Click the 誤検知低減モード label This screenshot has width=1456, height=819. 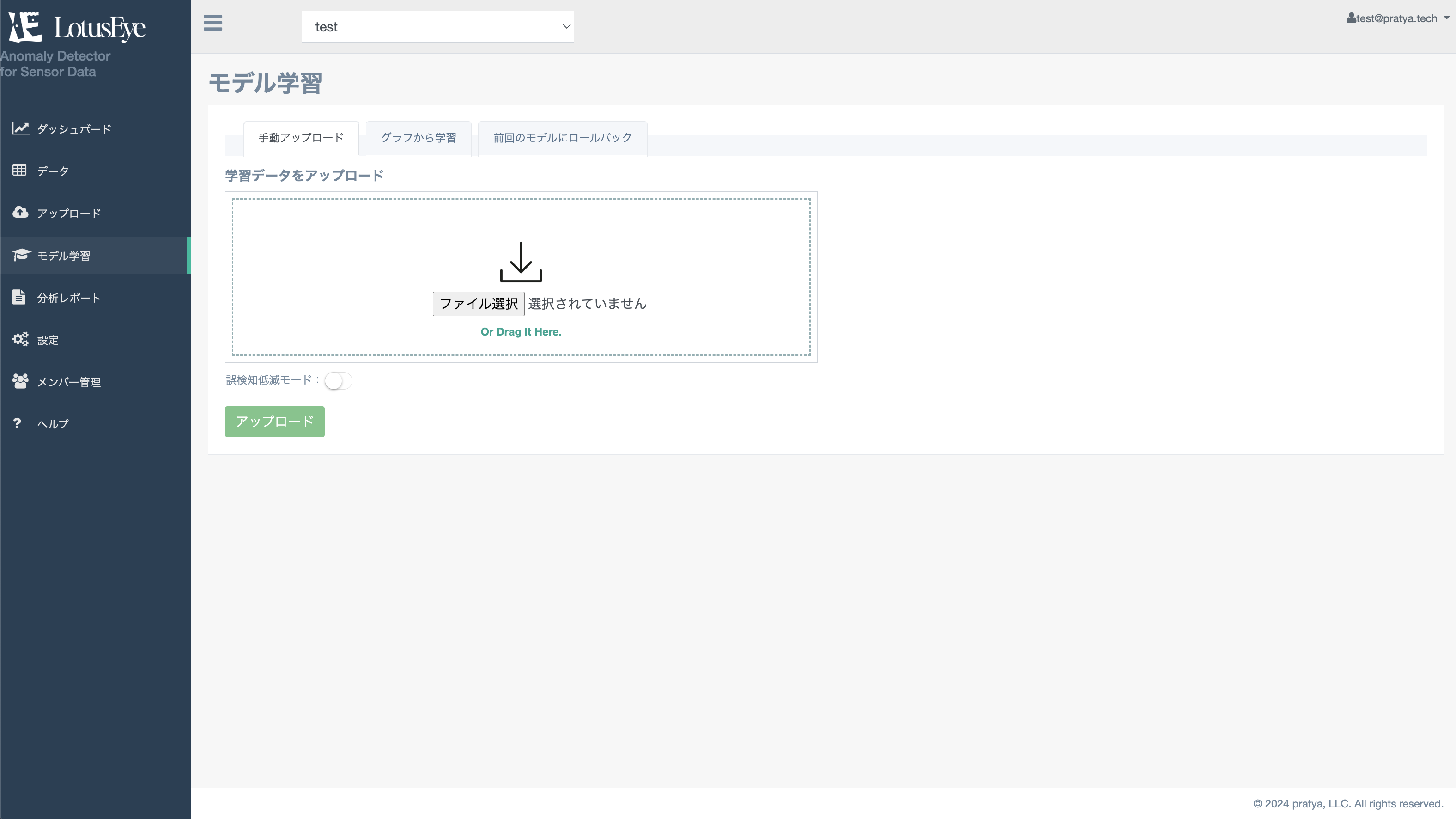point(273,380)
